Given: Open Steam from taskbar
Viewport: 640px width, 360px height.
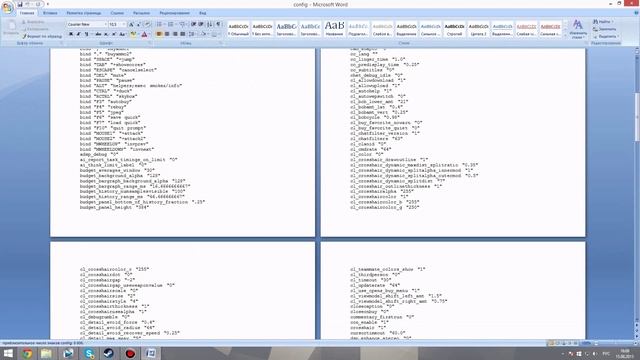Looking at the screenshot, I should point(109,353).
